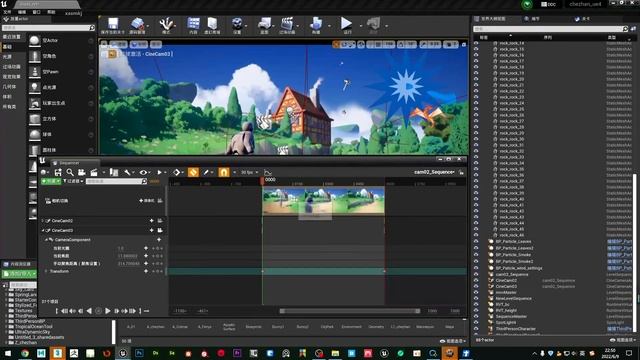This screenshot has width=640, height=360.
Task: Toggle visibility eye for BP_Particle_Smoke
Action: (x=476, y=254)
